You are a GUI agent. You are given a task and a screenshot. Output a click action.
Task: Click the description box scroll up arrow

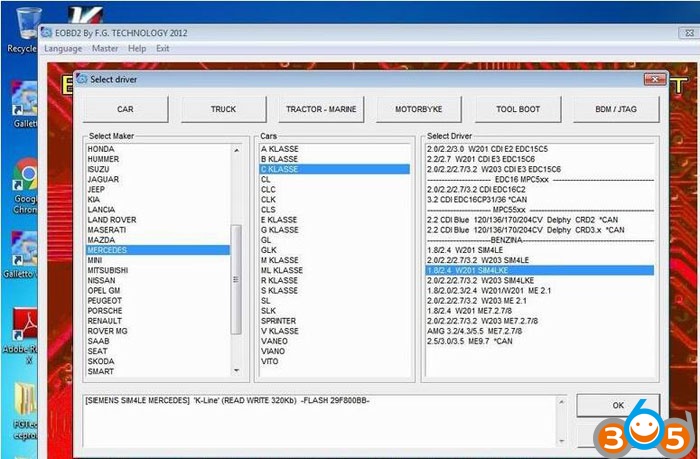point(561,402)
